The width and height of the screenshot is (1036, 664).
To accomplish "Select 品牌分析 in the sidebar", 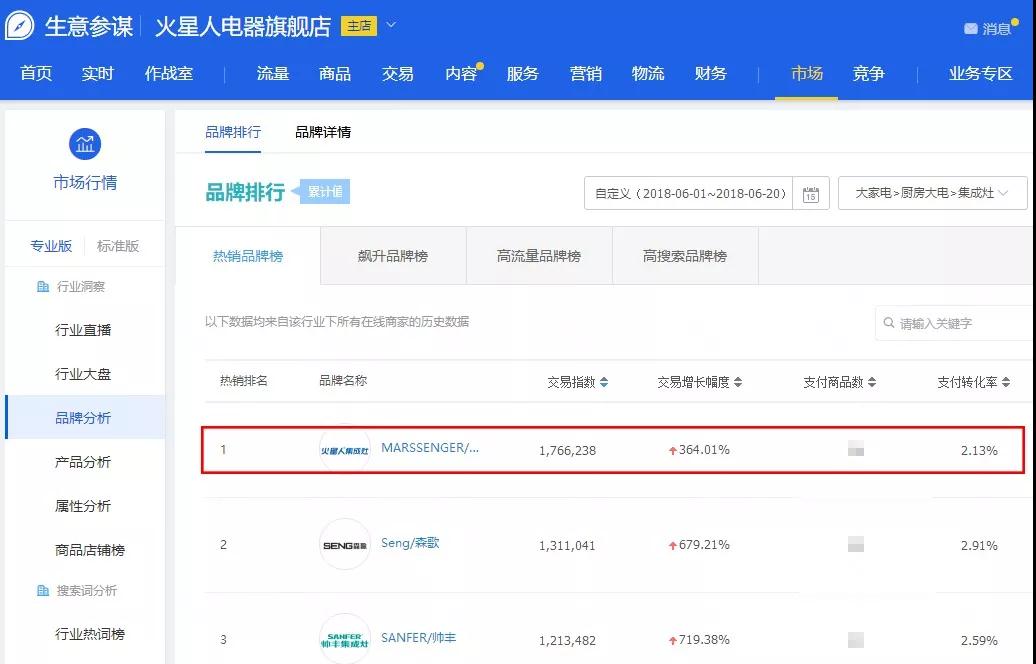I will [x=83, y=418].
